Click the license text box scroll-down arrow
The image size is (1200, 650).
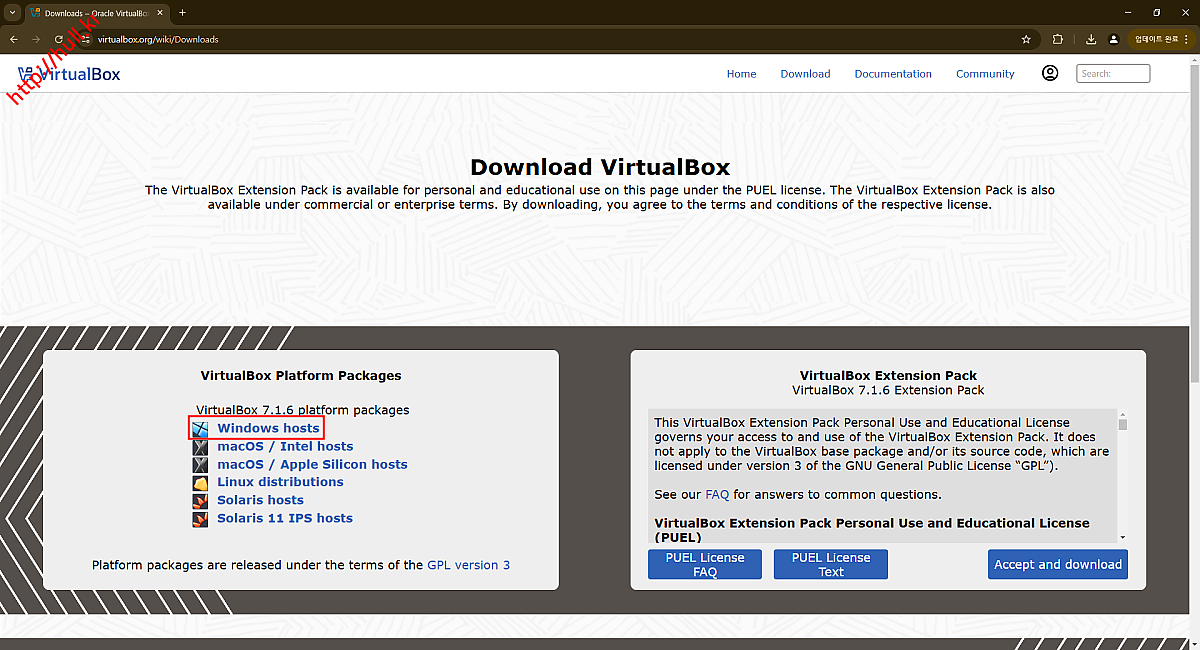click(1123, 537)
